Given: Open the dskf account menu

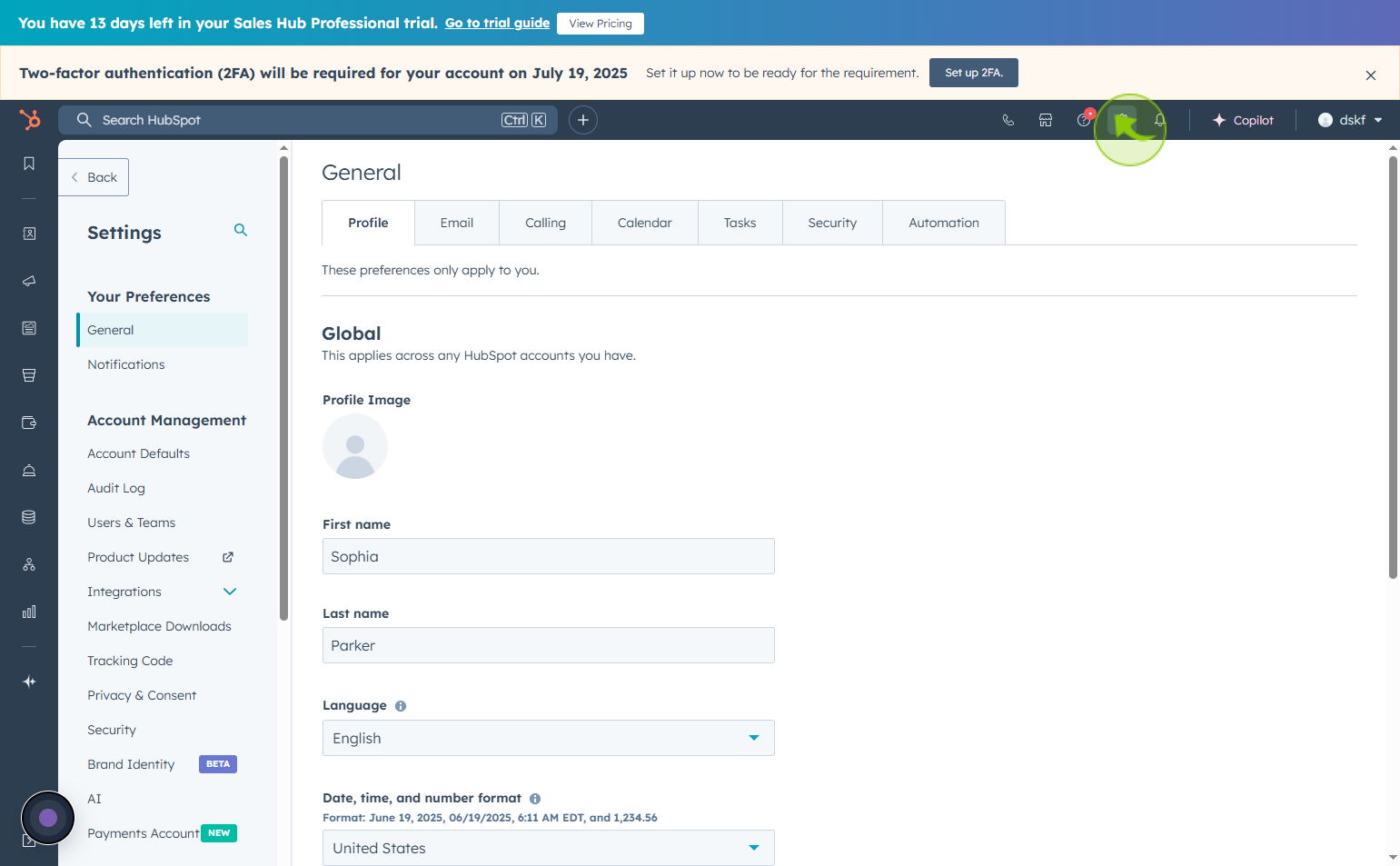Looking at the screenshot, I should point(1350,120).
